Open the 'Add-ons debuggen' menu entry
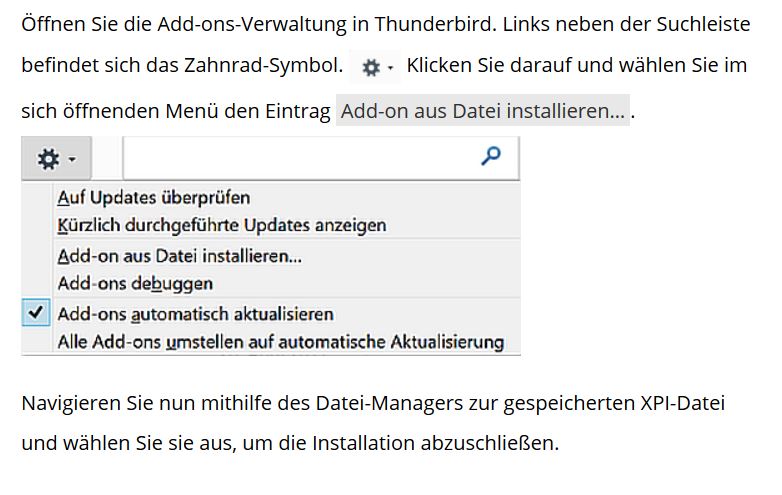The height and width of the screenshot is (495, 782). 135,283
